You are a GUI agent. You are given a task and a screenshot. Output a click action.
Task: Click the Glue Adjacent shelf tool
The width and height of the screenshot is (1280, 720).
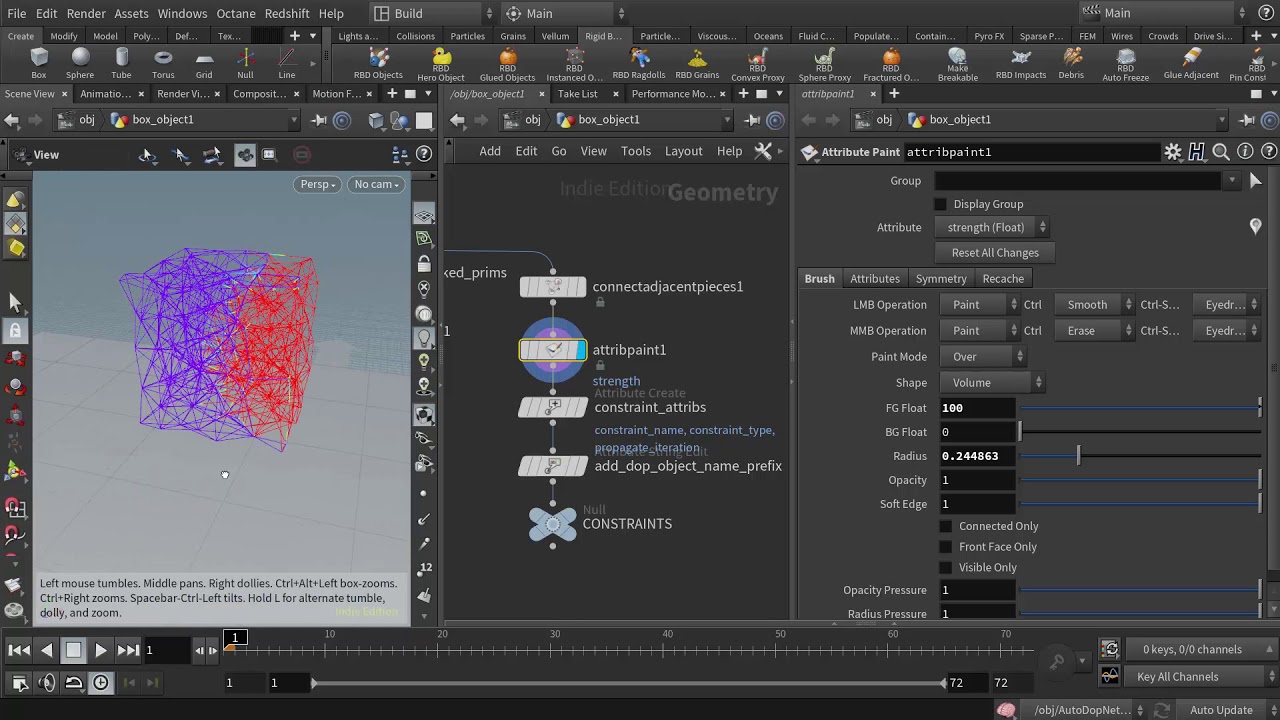1191,63
